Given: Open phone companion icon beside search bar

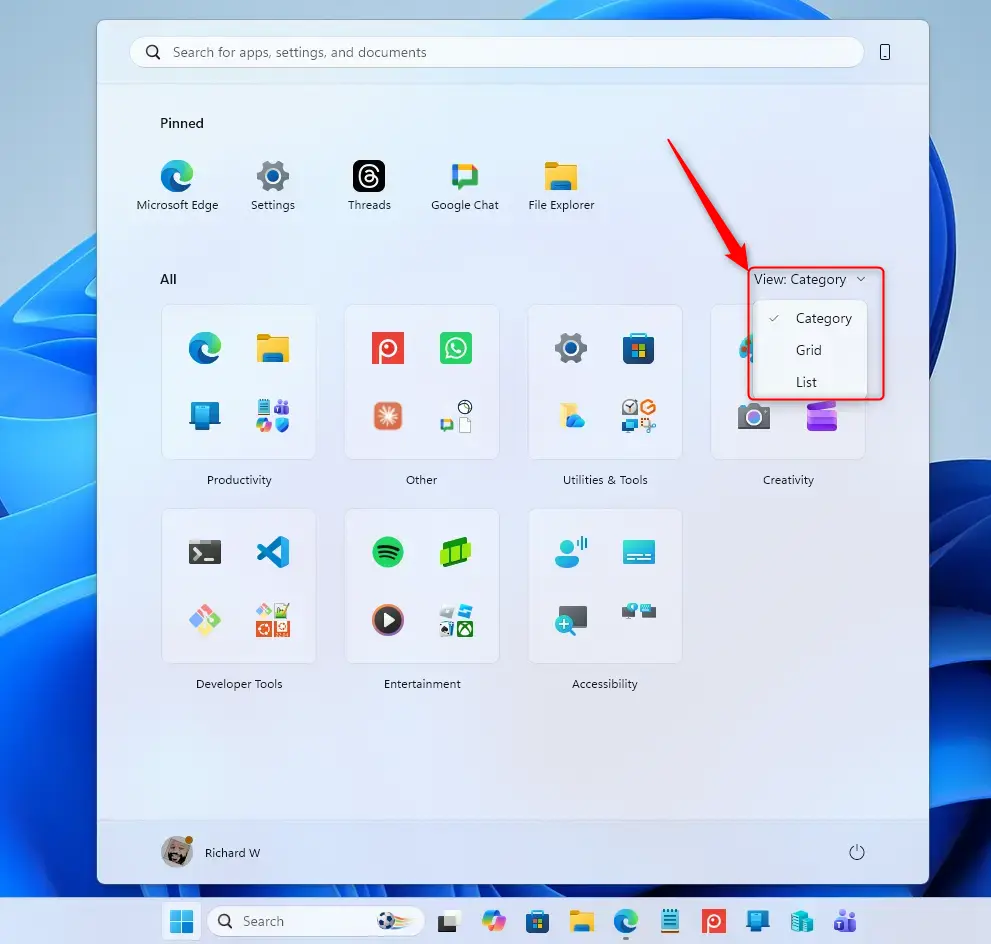Looking at the screenshot, I should (885, 52).
